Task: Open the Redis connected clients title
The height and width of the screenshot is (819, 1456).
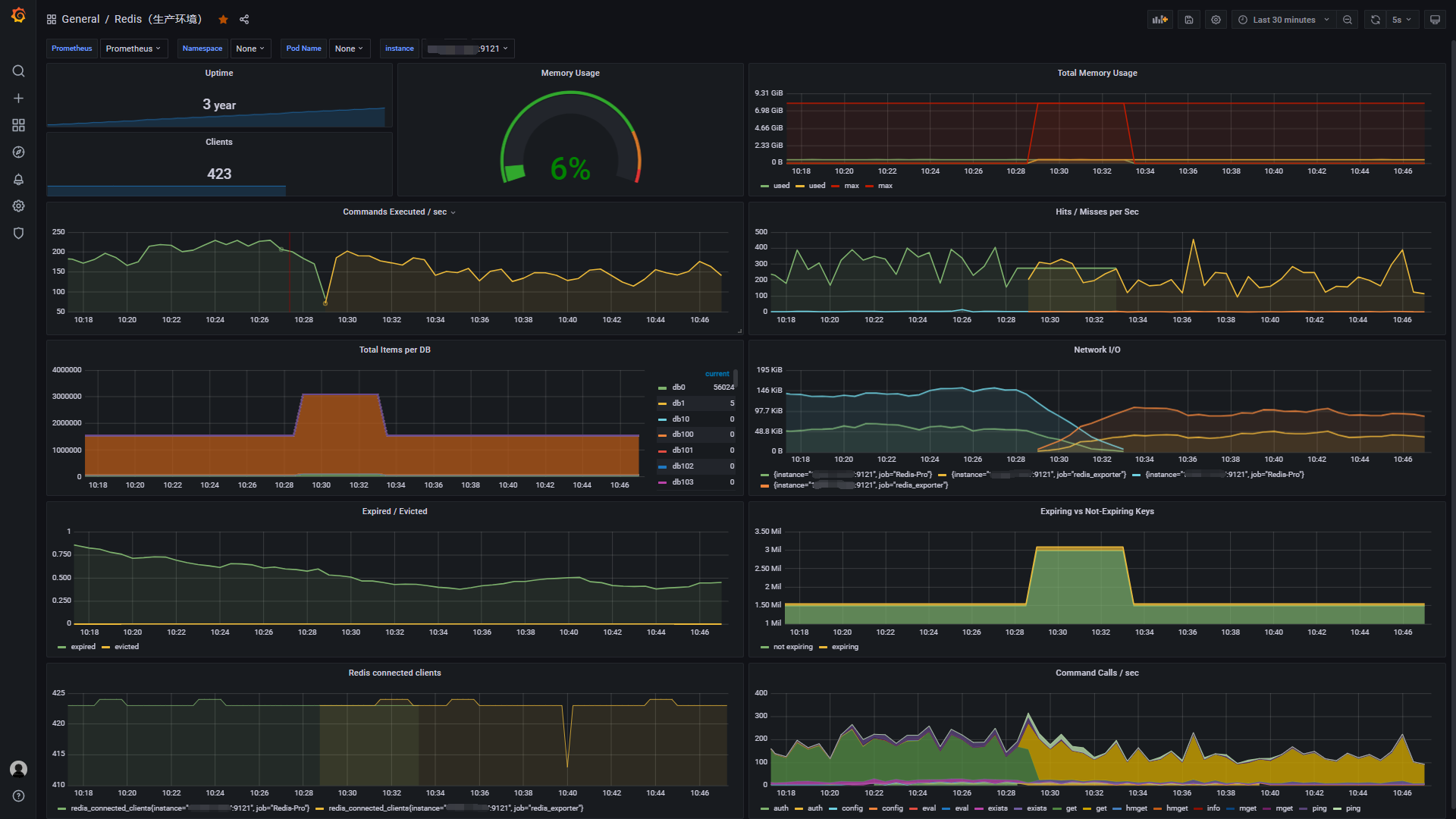Action: (x=394, y=673)
